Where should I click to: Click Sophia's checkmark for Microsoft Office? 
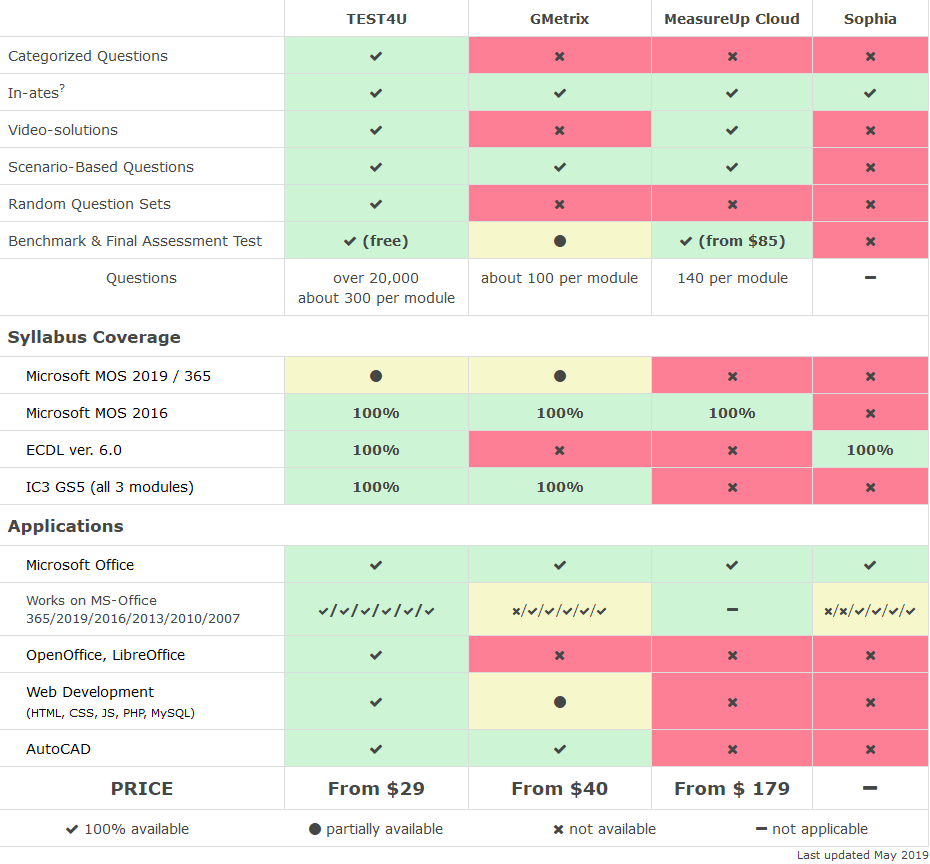coord(870,565)
